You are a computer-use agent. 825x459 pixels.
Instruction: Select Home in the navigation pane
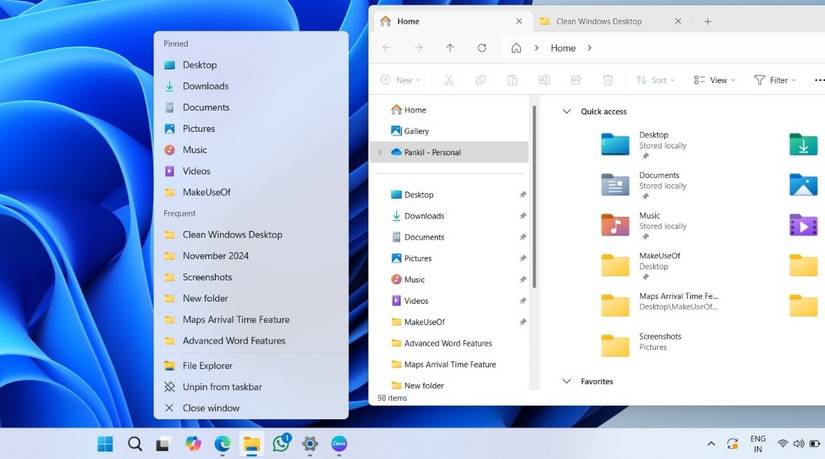pos(450,109)
